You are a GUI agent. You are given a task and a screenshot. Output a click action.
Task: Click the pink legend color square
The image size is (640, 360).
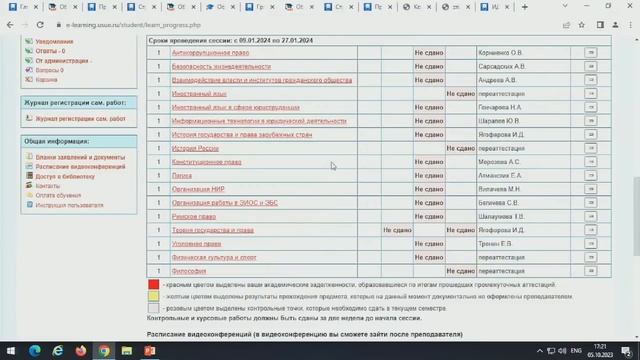pos(153,308)
